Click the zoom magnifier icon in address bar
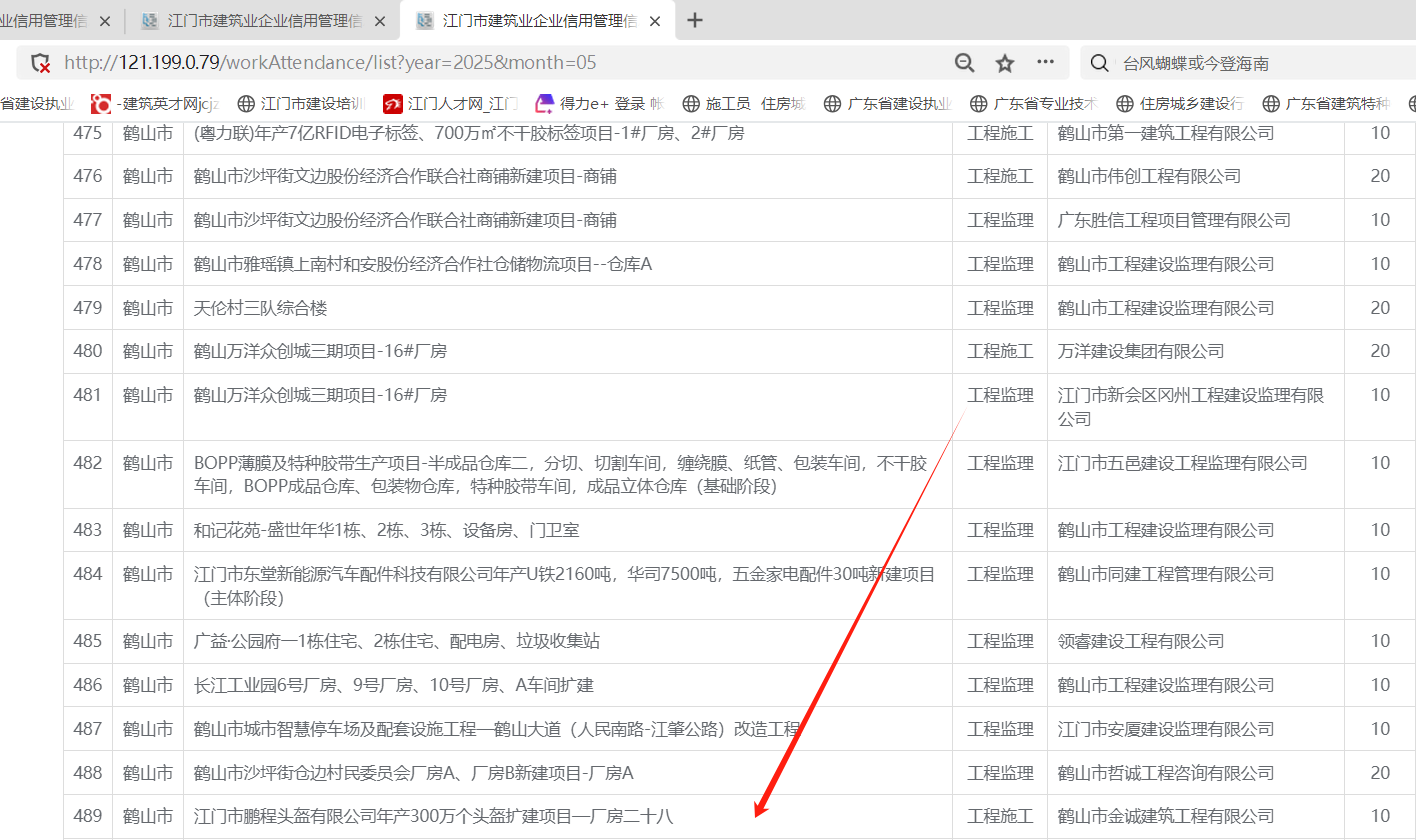 click(964, 63)
